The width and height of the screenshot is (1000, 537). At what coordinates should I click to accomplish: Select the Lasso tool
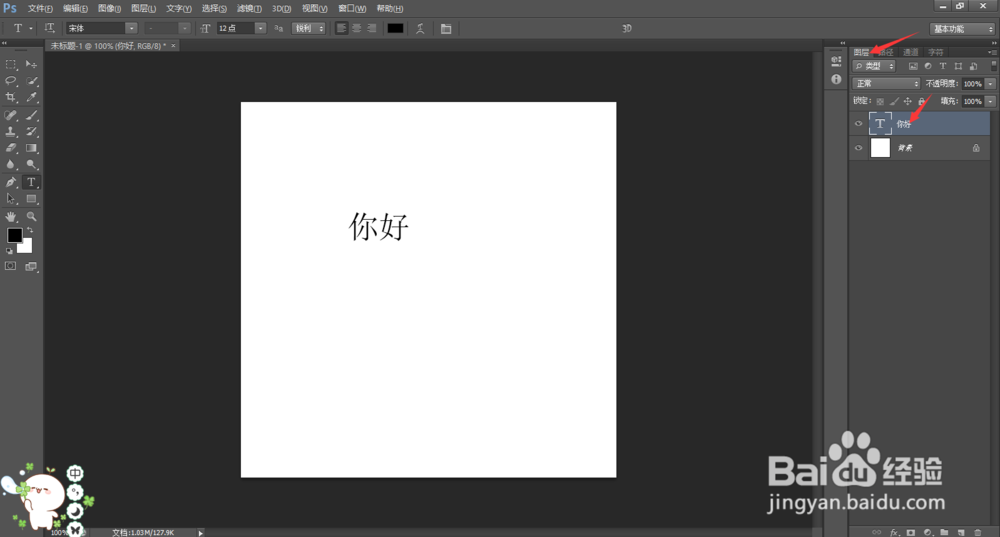click(x=11, y=81)
